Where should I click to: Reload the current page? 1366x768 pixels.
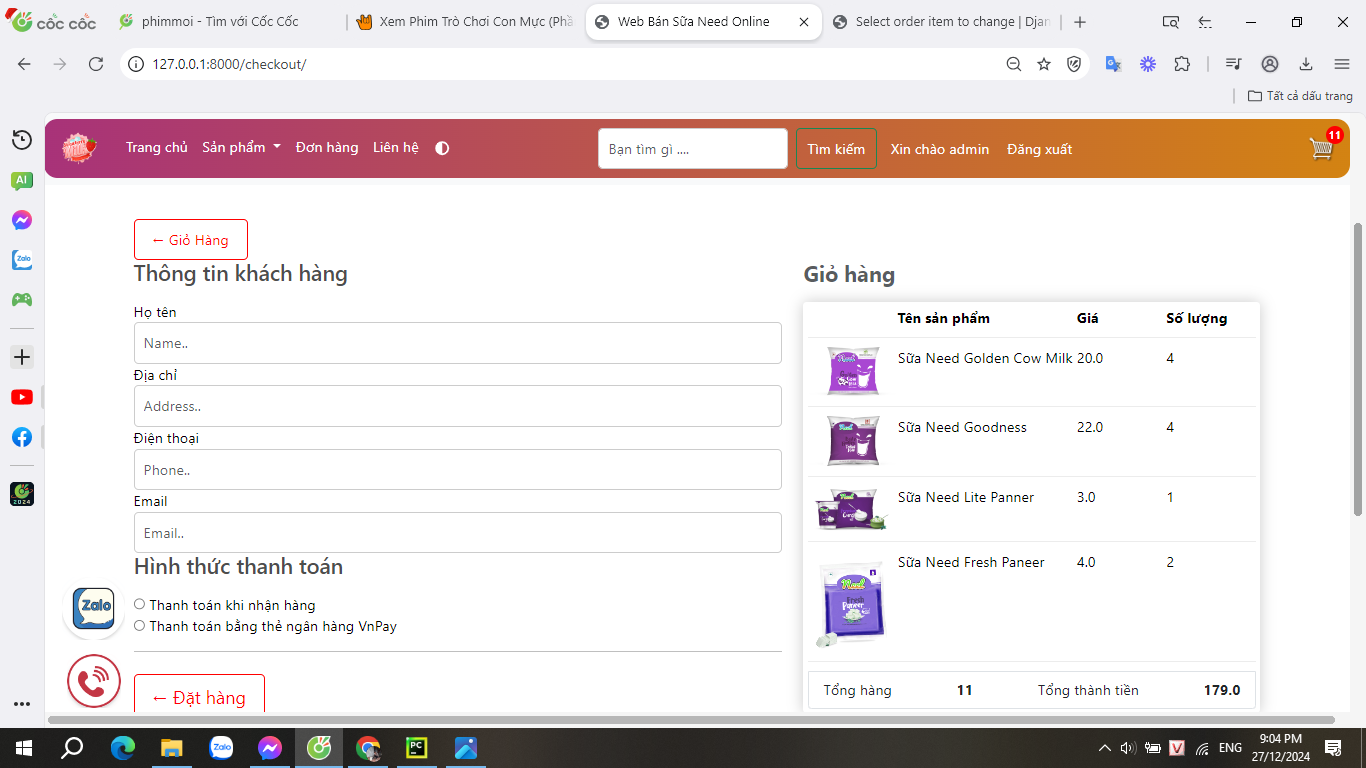(x=96, y=64)
